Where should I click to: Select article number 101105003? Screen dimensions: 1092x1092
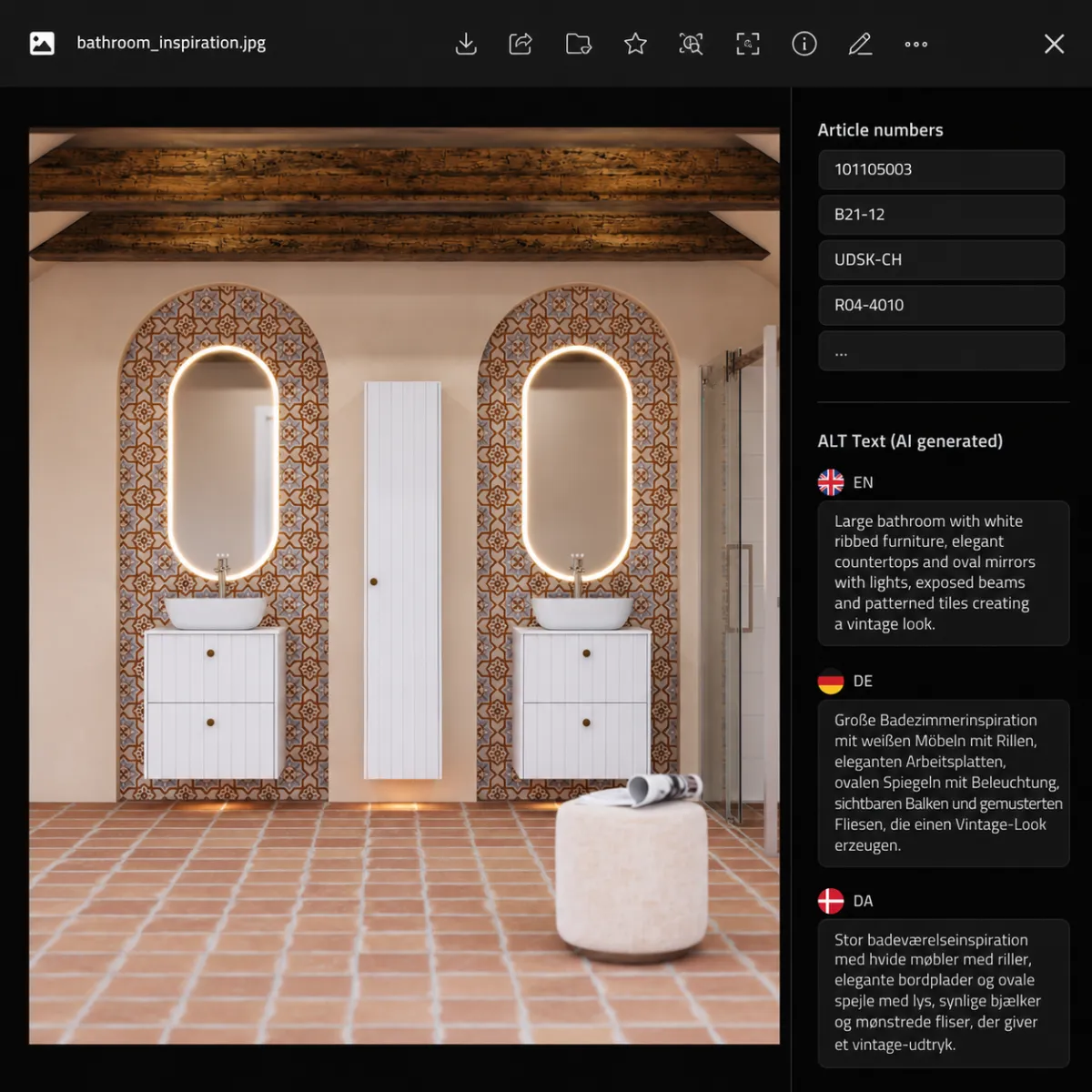942,169
